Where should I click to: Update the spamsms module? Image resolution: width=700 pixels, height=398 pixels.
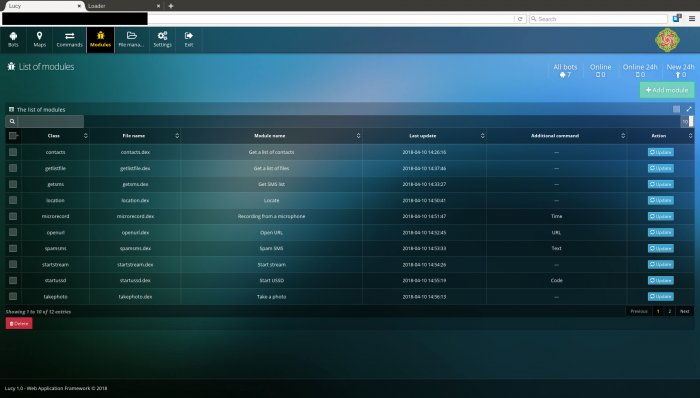(661, 249)
